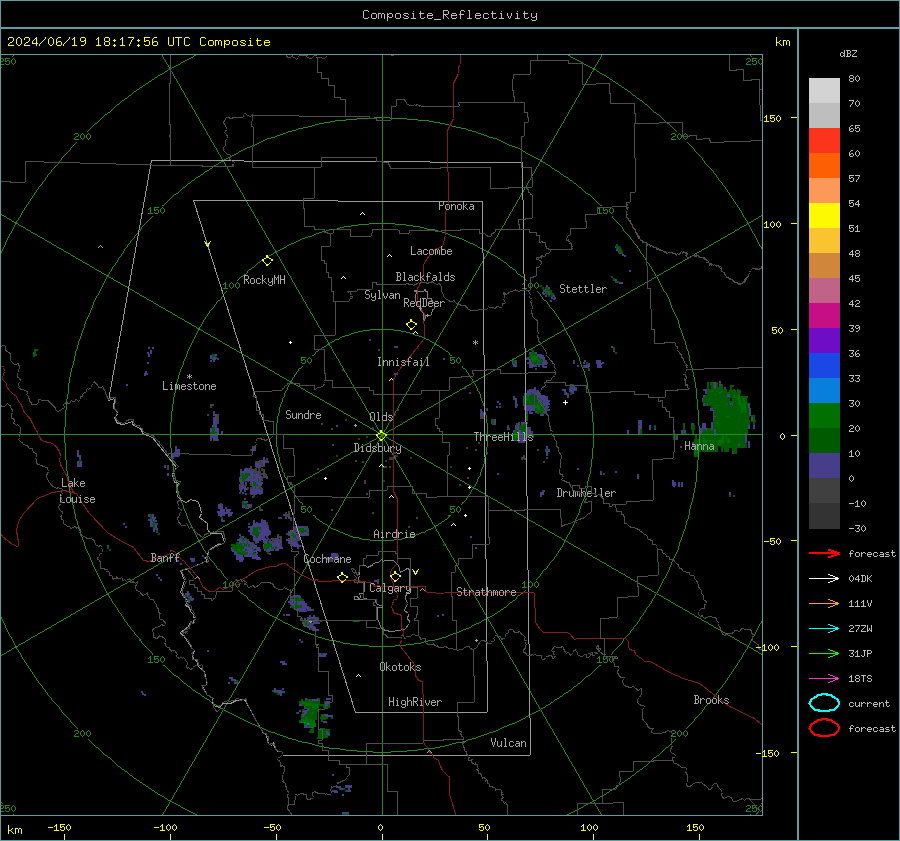Click the HighRiver label
900x841 pixels.
(415, 702)
